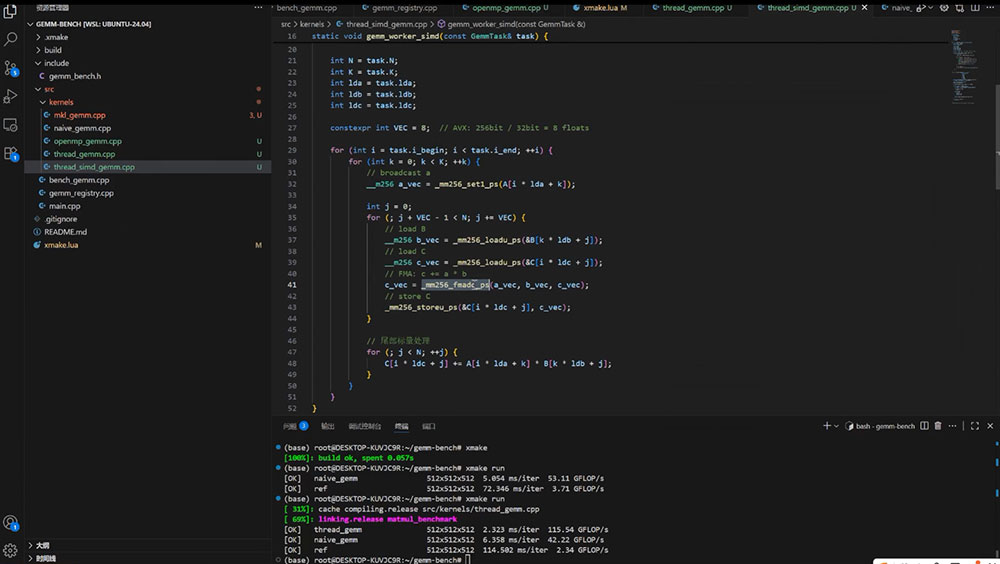Open the Search view in activity bar
Image resolution: width=1000 pixels, height=564 pixels.
coord(10,40)
